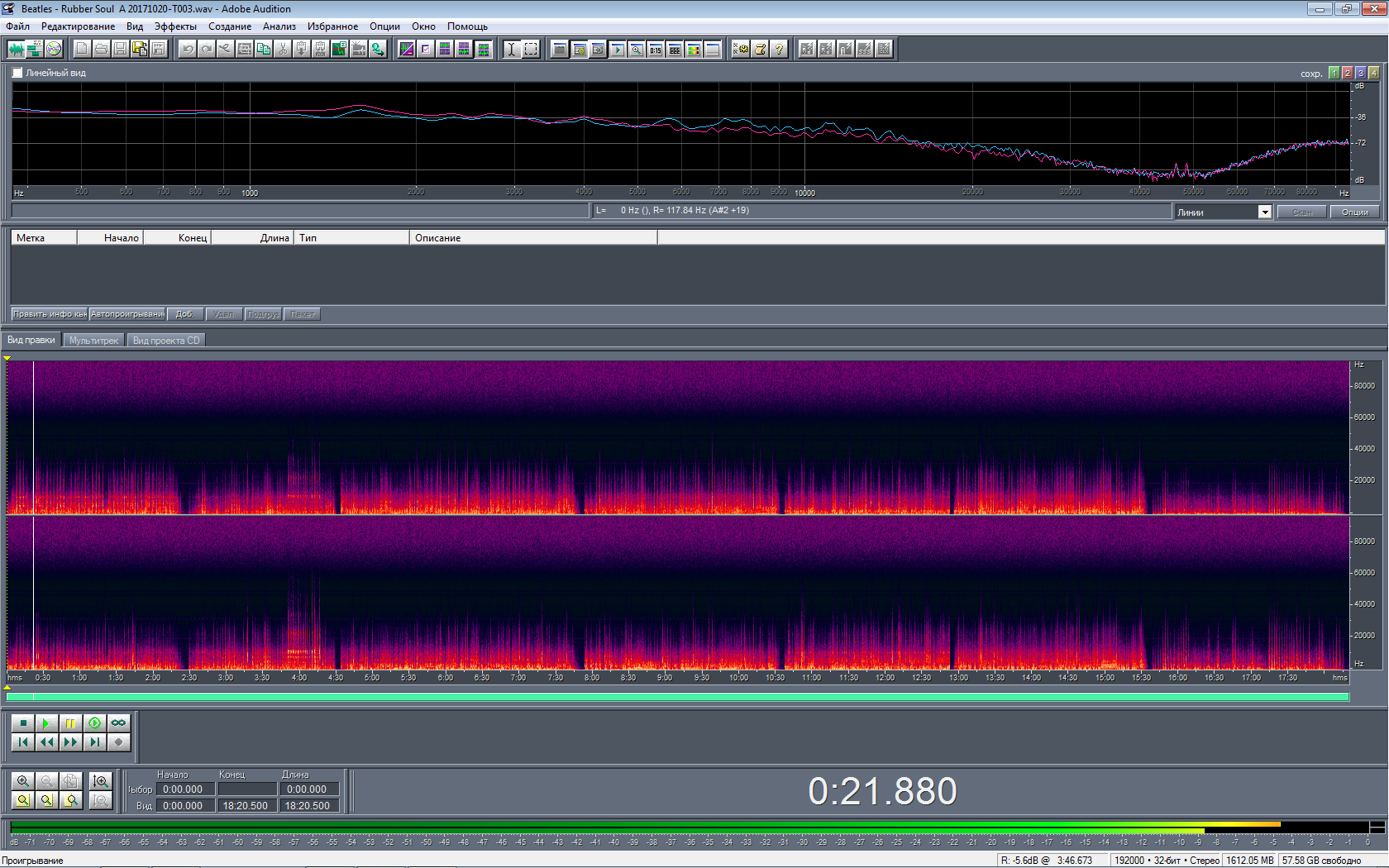Screen dimensions: 1389x868
Task: Redo the edit using toolbar arrow
Action: (x=207, y=49)
